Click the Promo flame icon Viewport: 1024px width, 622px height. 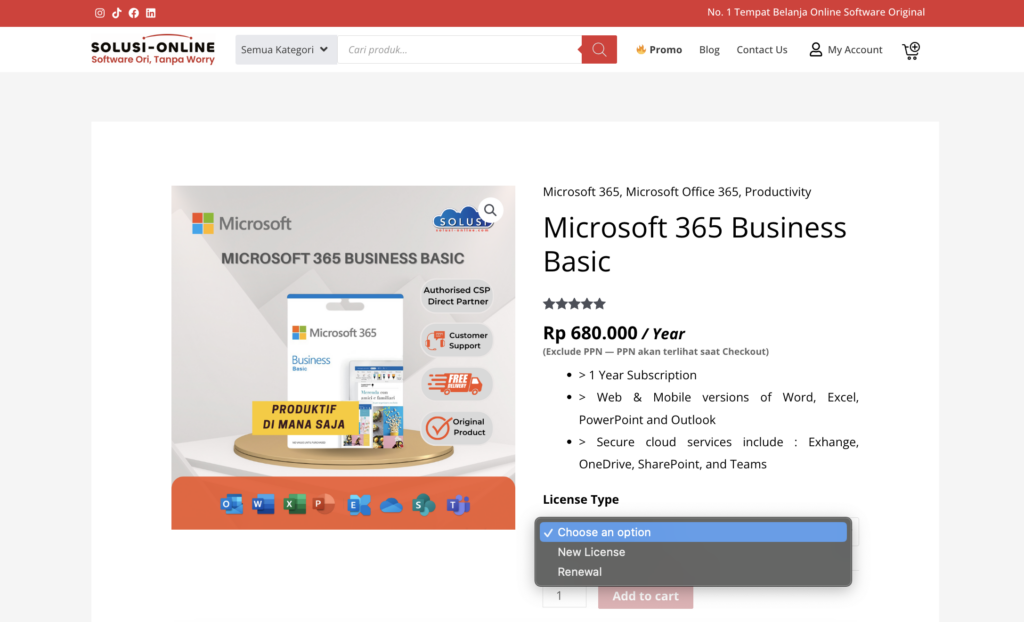(641, 49)
